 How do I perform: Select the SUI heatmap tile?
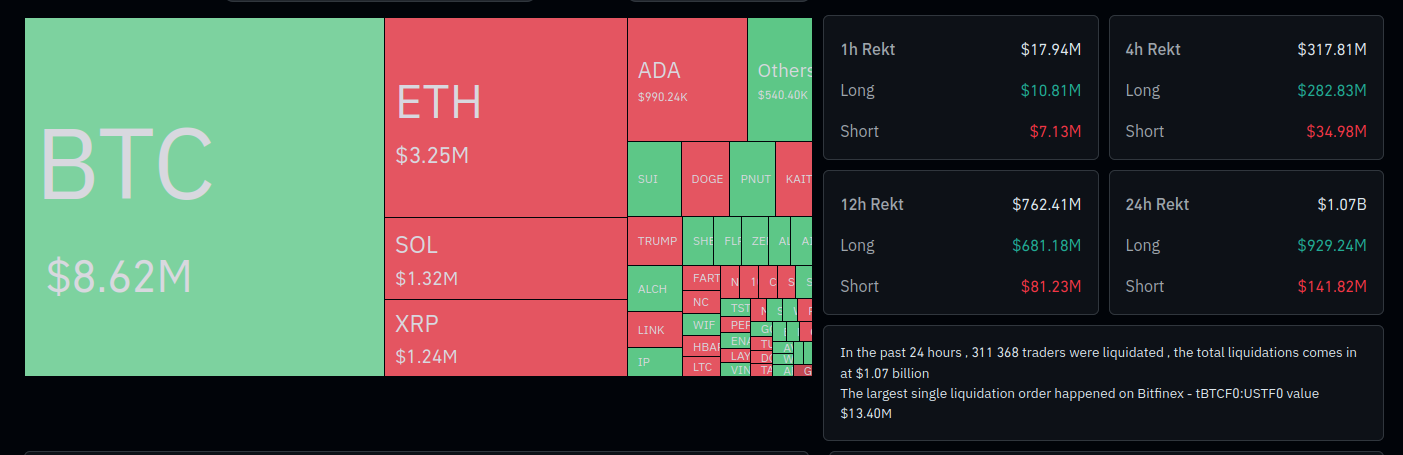click(654, 179)
